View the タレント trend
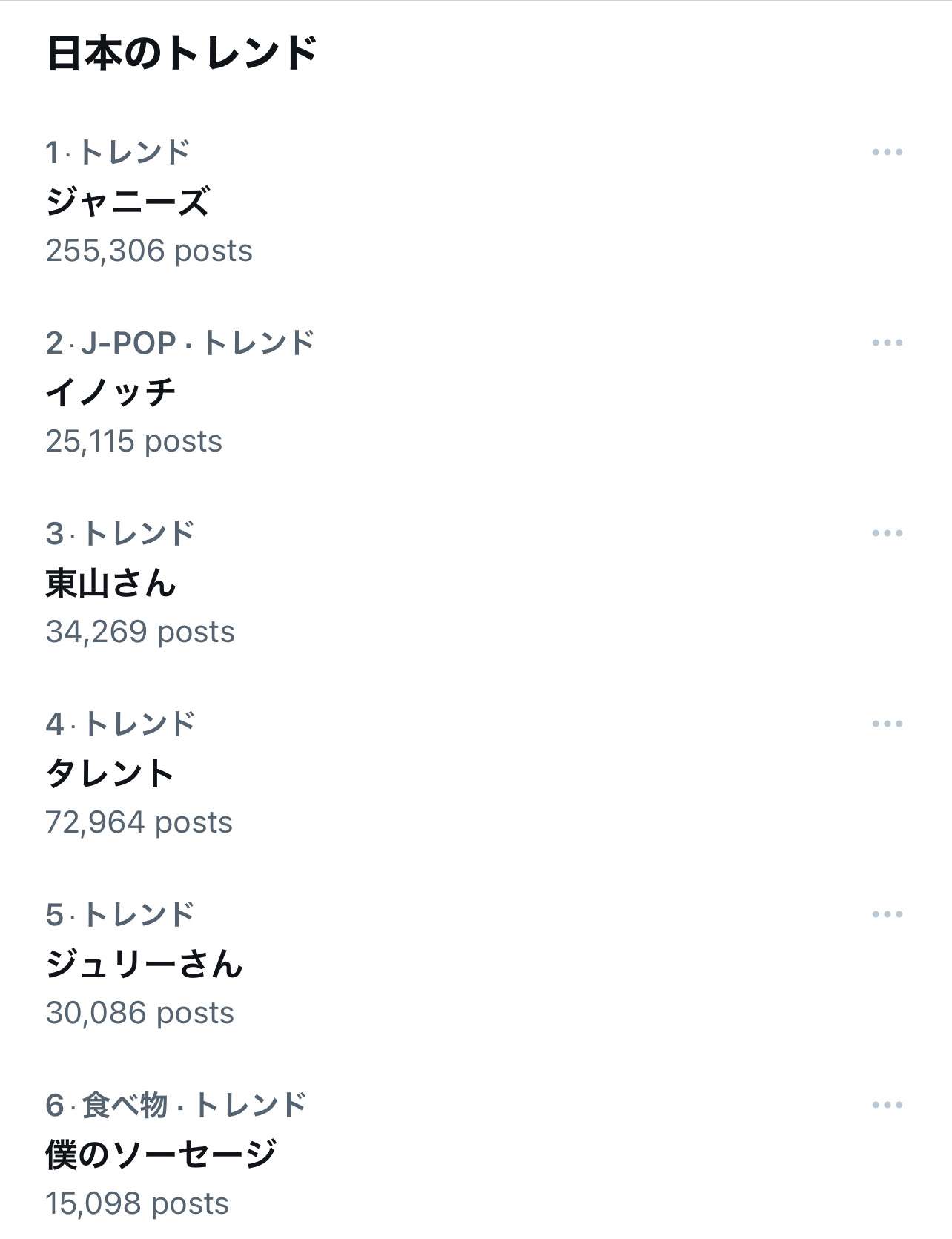 [x=110, y=773]
